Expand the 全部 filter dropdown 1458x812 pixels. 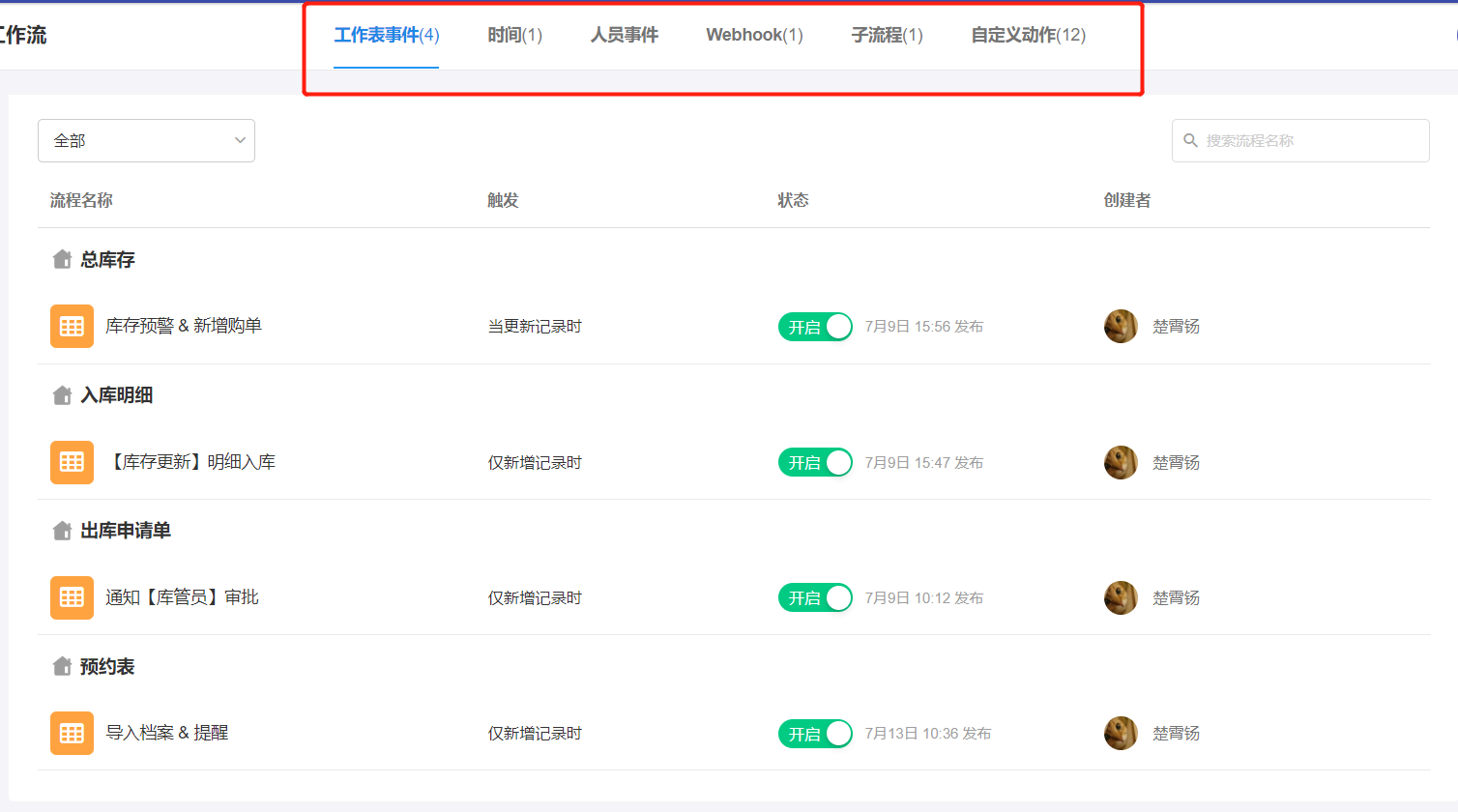pyautogui.click(x=146, y=140)
